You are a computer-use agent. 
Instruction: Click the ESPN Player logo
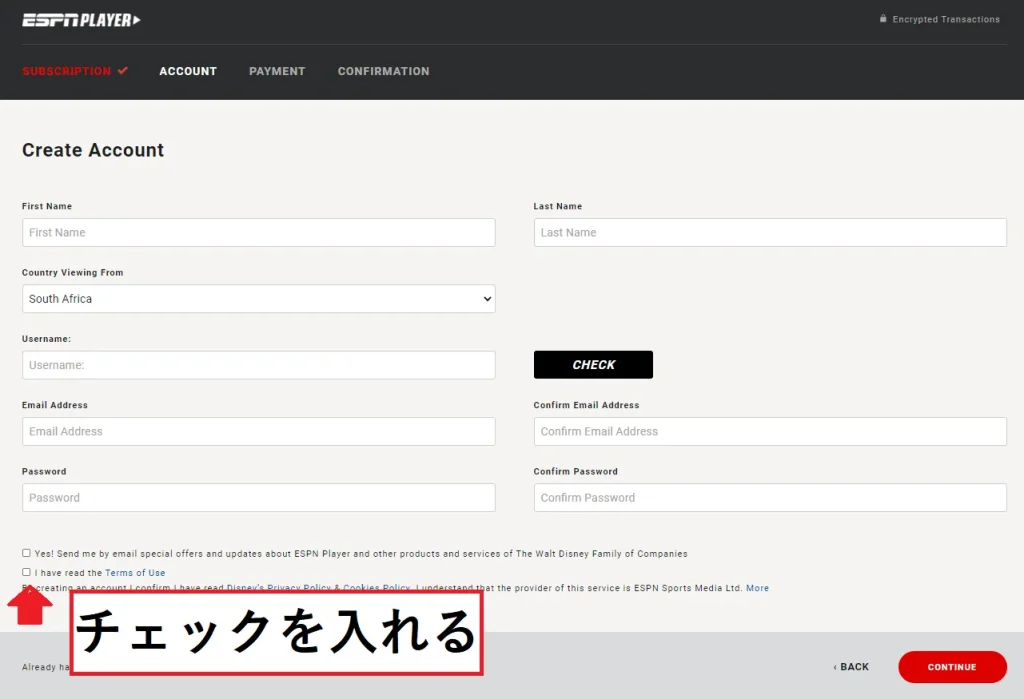(x=81, y=20)
